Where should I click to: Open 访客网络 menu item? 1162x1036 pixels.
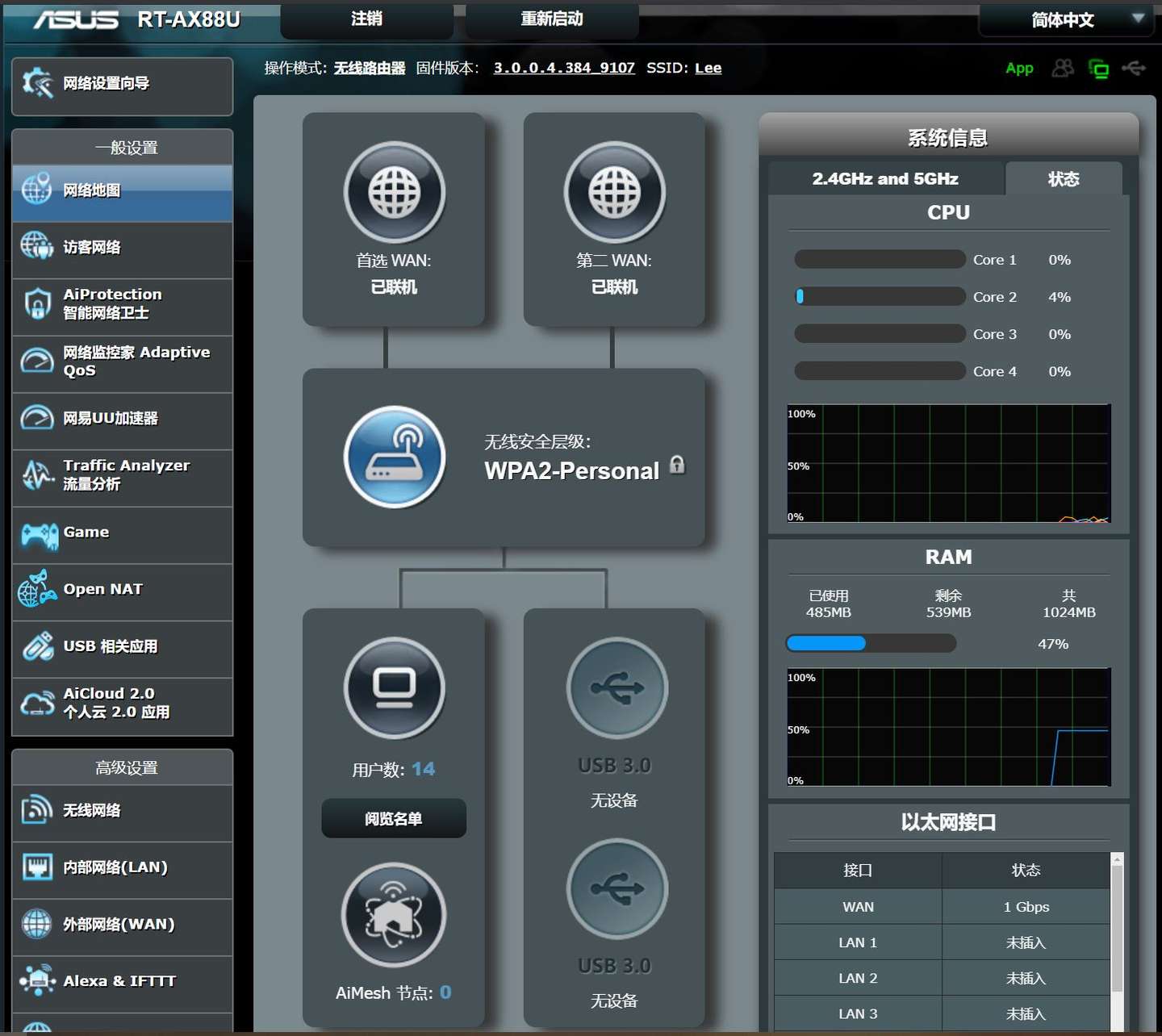(123, 250)
